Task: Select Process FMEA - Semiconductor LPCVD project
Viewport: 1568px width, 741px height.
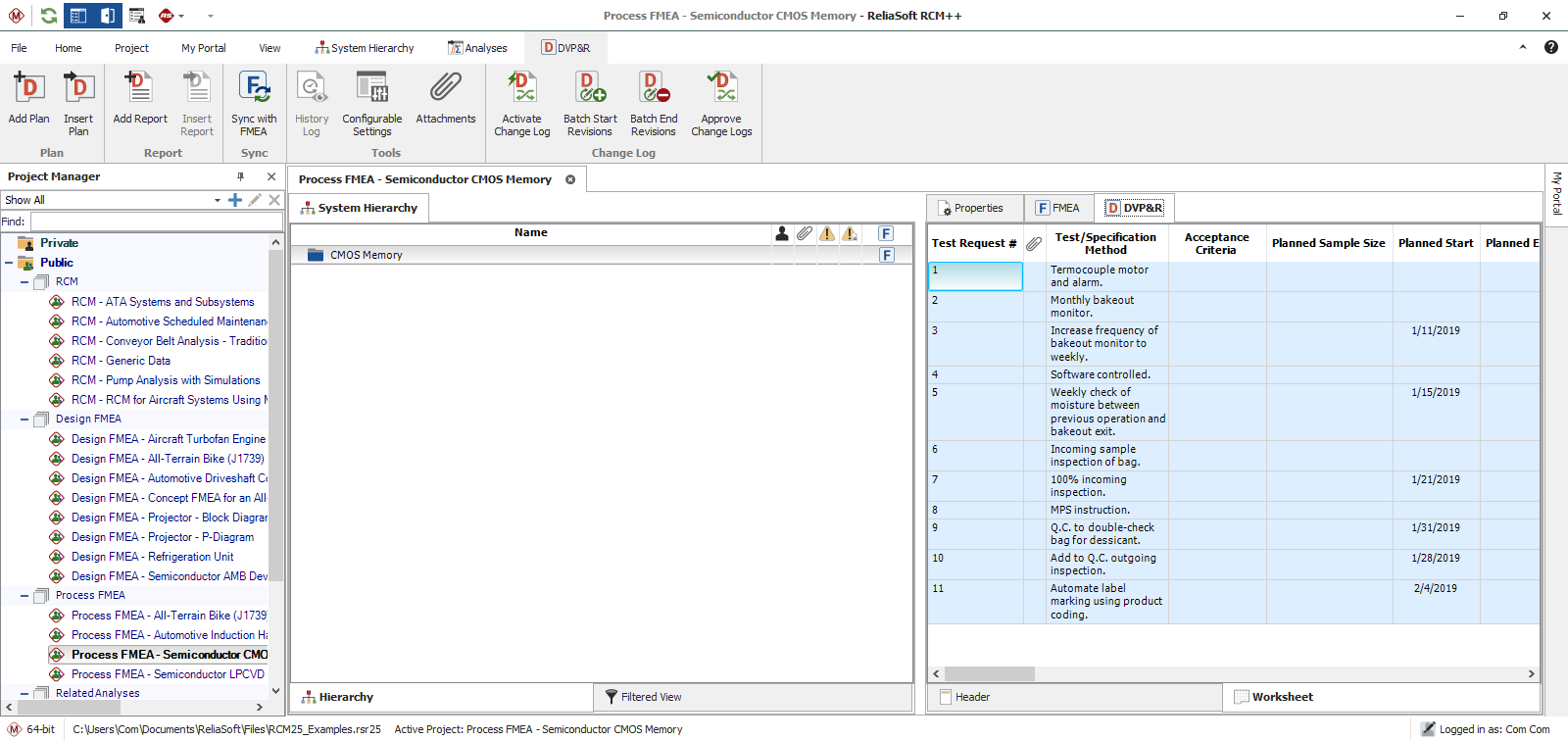Action: point(168,674)
